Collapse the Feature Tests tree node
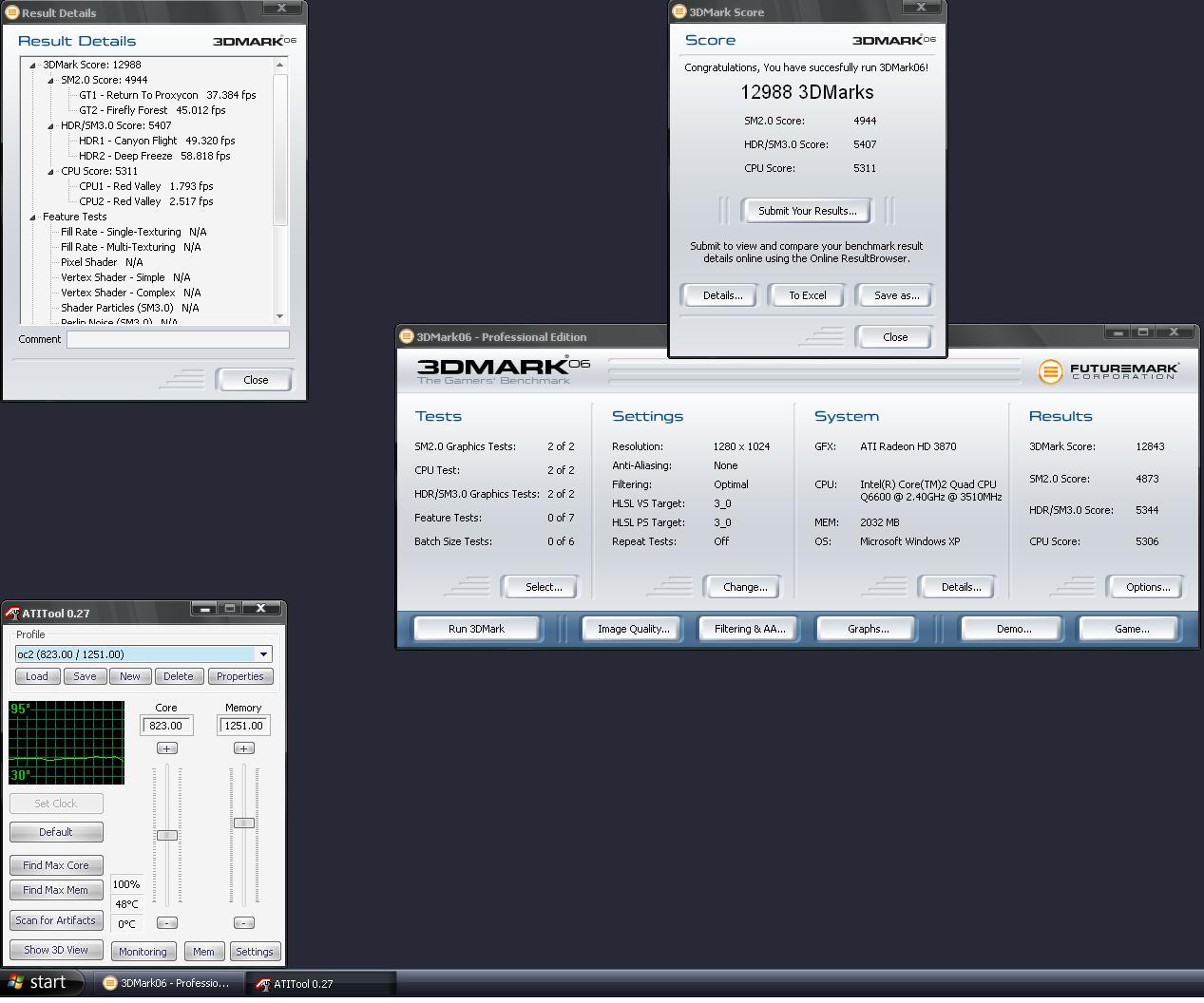 tap(33, 218)
